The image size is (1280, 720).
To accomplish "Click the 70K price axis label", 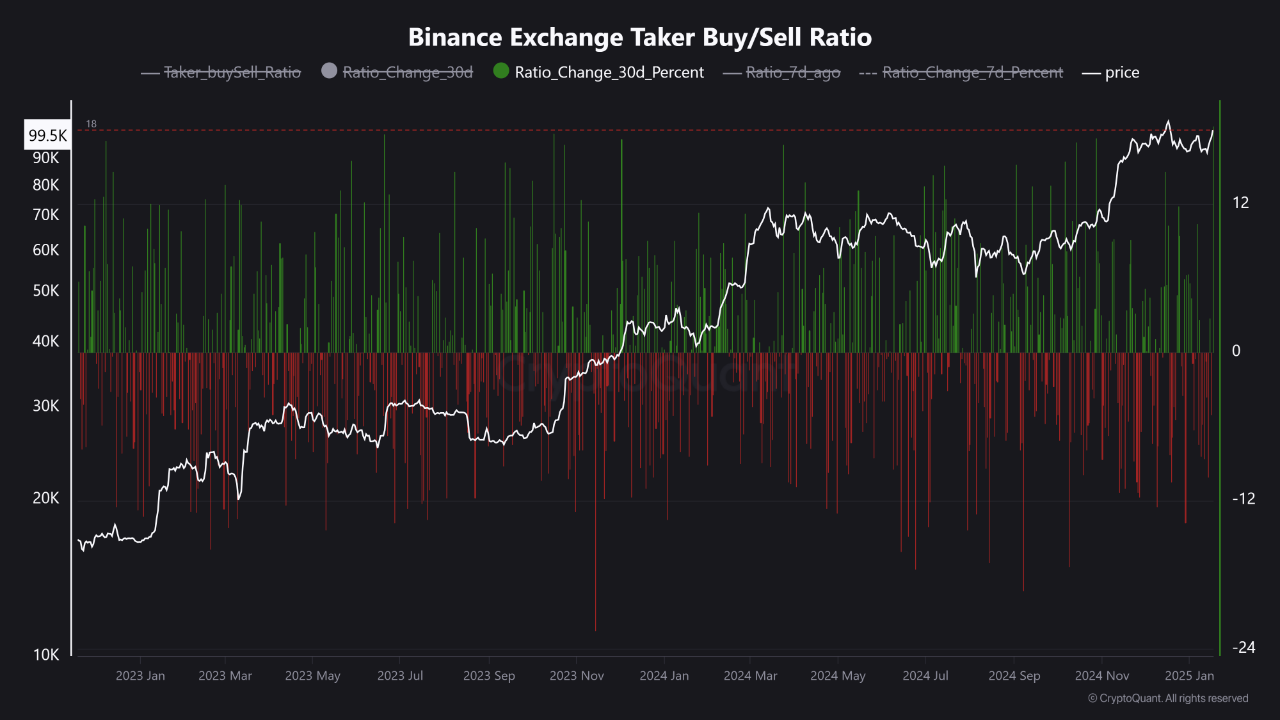I will coord(46,215).
